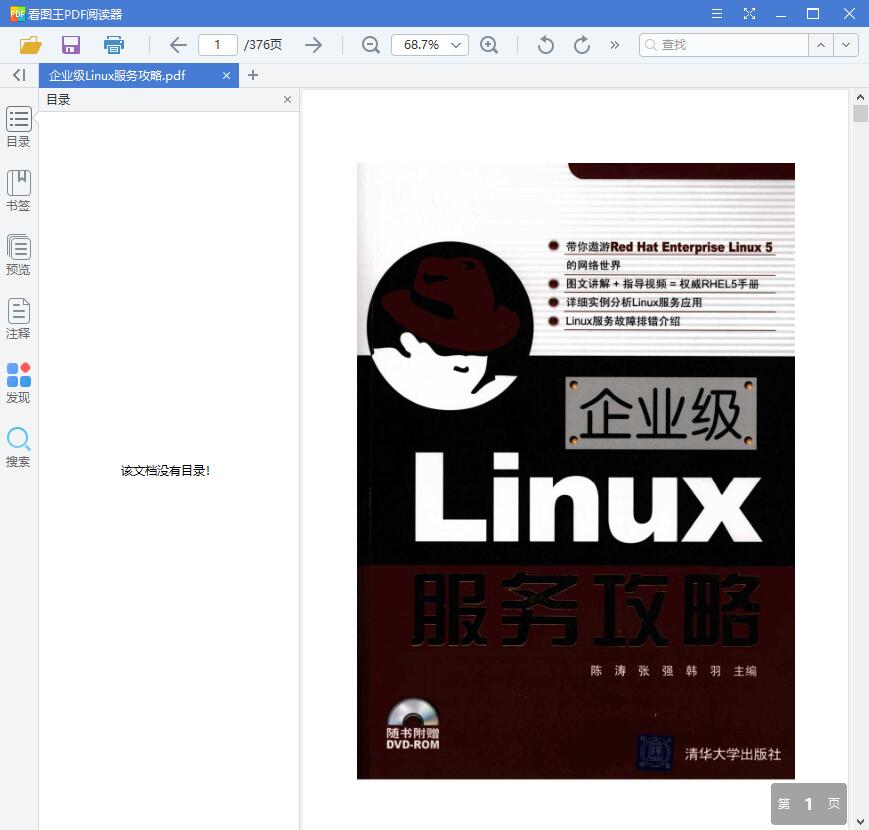Open the 目录 outline sidebar
Screen dimensions: 869x830
(18, 127)
